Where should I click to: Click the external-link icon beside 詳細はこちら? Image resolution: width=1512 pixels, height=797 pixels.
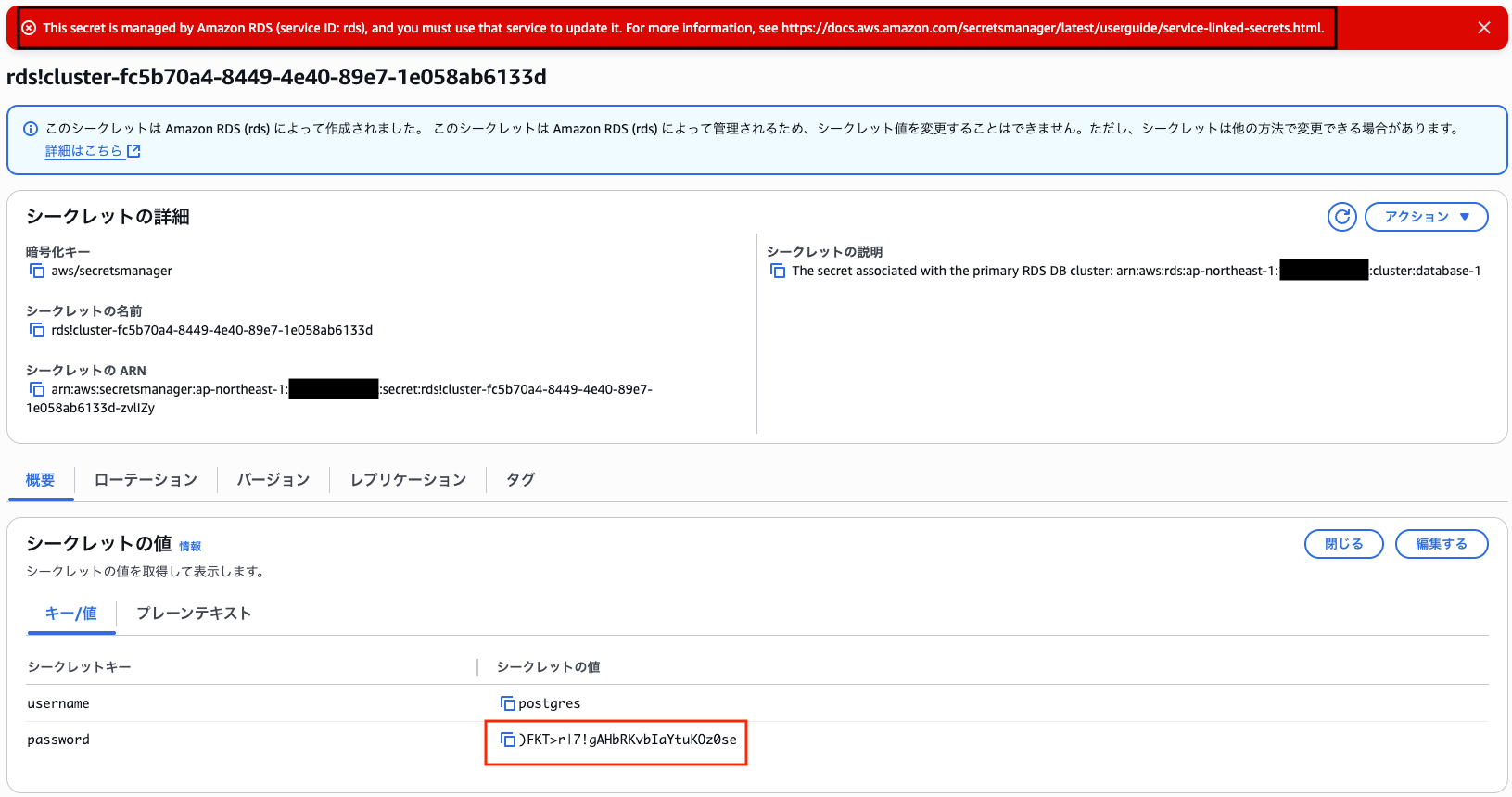pyautogui.click(x=133, y=150)
